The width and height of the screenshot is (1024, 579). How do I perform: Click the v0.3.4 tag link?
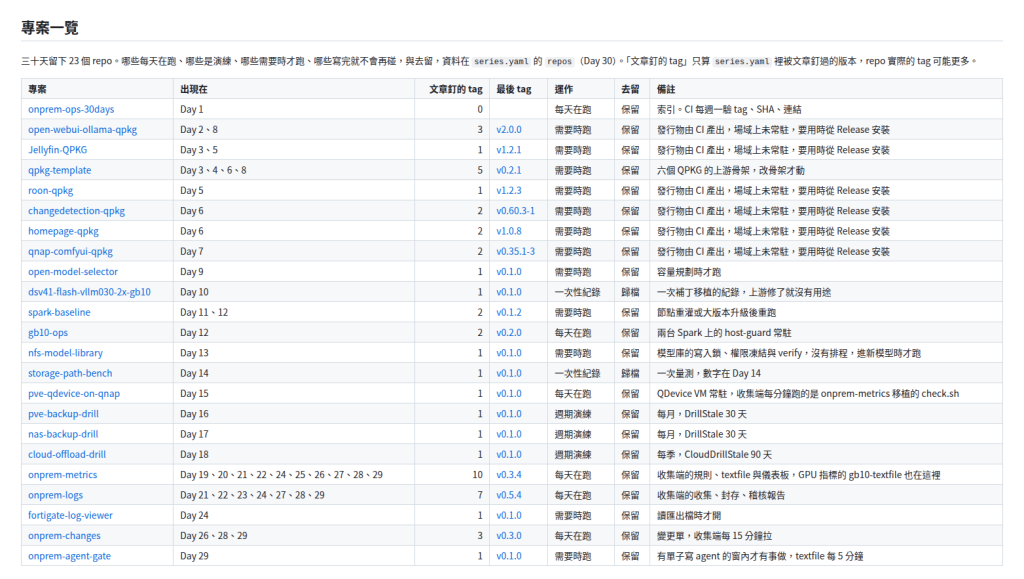pos(509,475)
